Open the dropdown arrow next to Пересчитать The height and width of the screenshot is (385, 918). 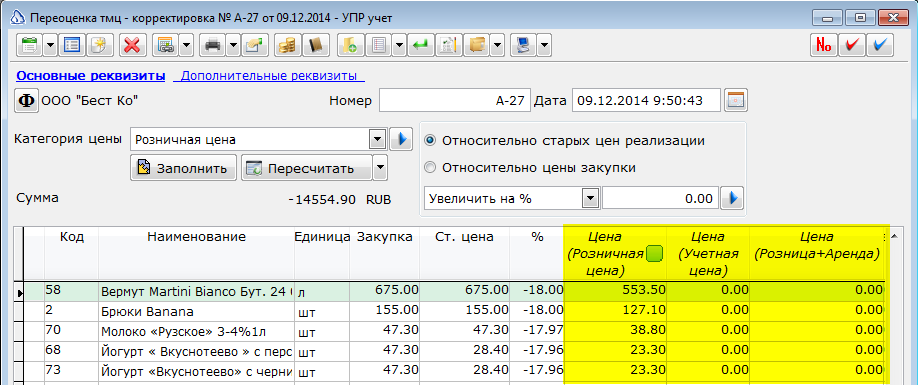coord(380,169)
